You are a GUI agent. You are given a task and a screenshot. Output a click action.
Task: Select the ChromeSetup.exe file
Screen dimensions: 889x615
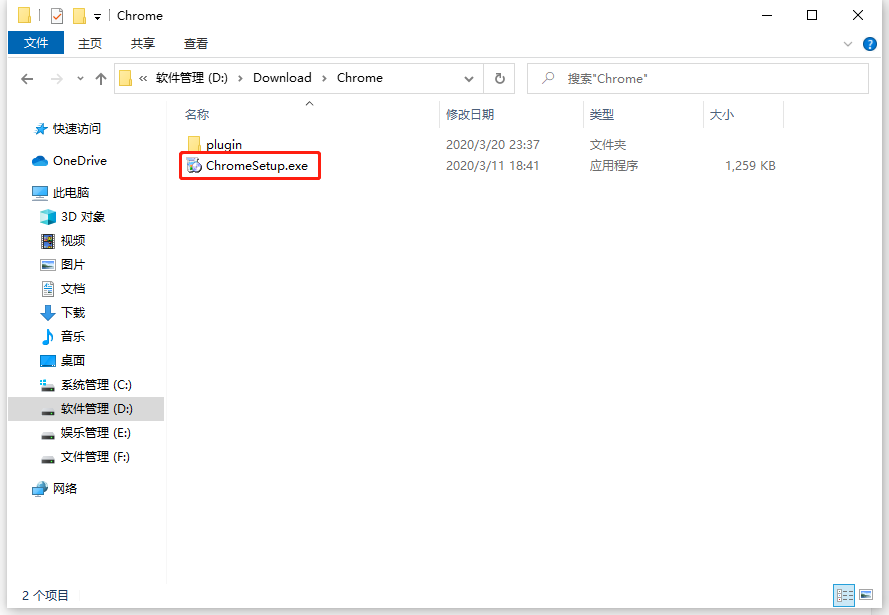pyautogui.click(x=247, y=166)
